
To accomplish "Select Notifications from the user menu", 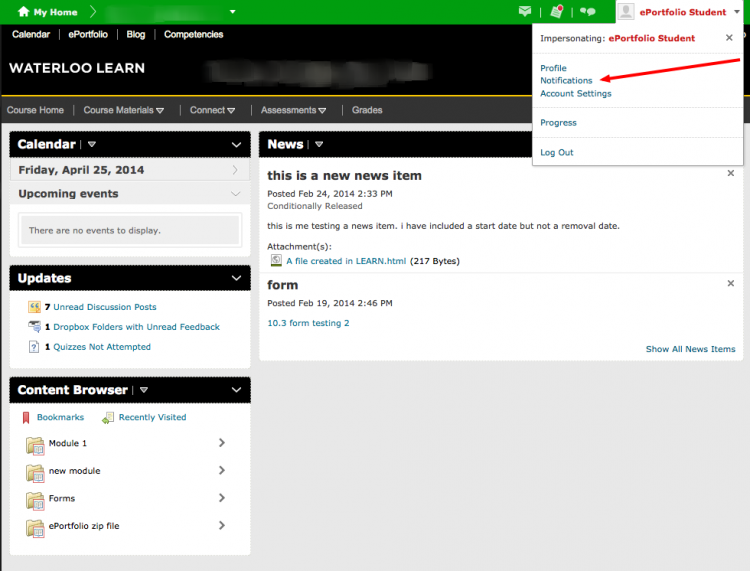I will 566,80.
